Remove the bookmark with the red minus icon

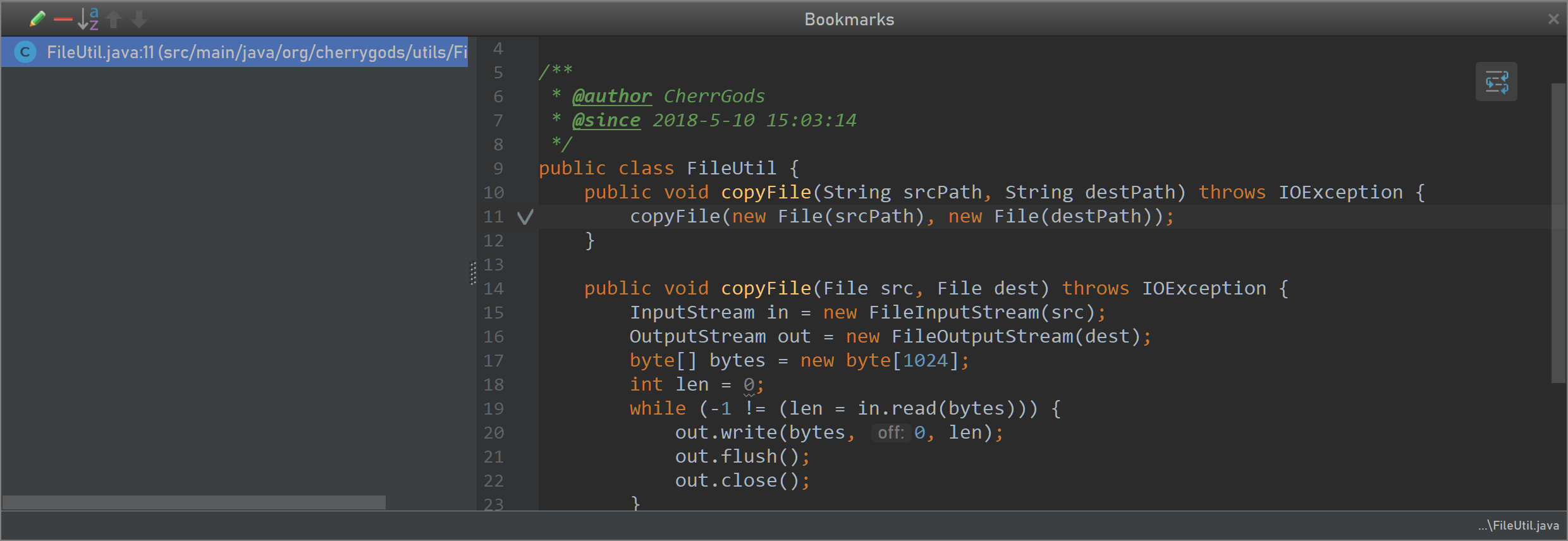63,20
